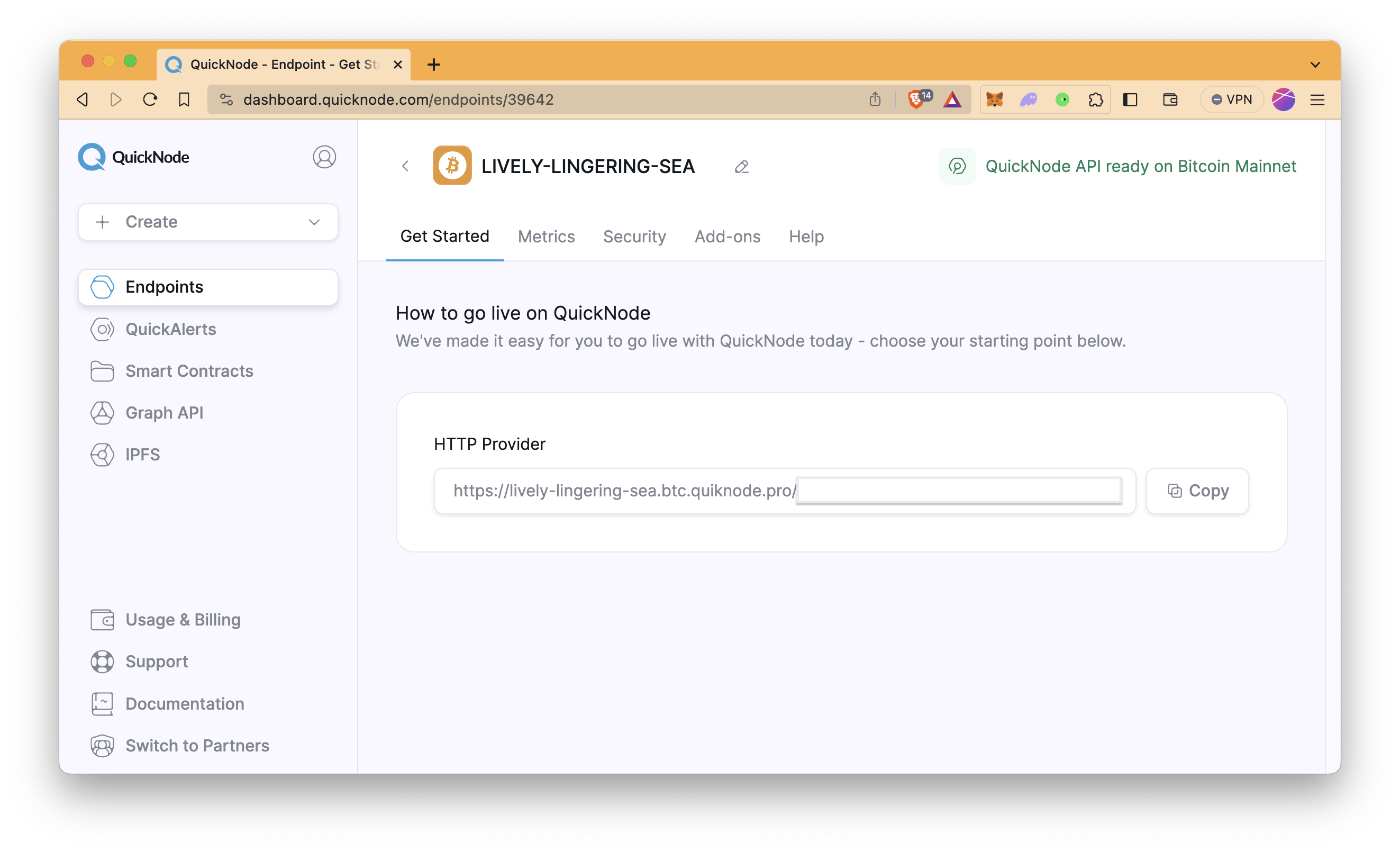
Task: Edit the endpoint name with pencil icon
Action: [x=741, y=167]
